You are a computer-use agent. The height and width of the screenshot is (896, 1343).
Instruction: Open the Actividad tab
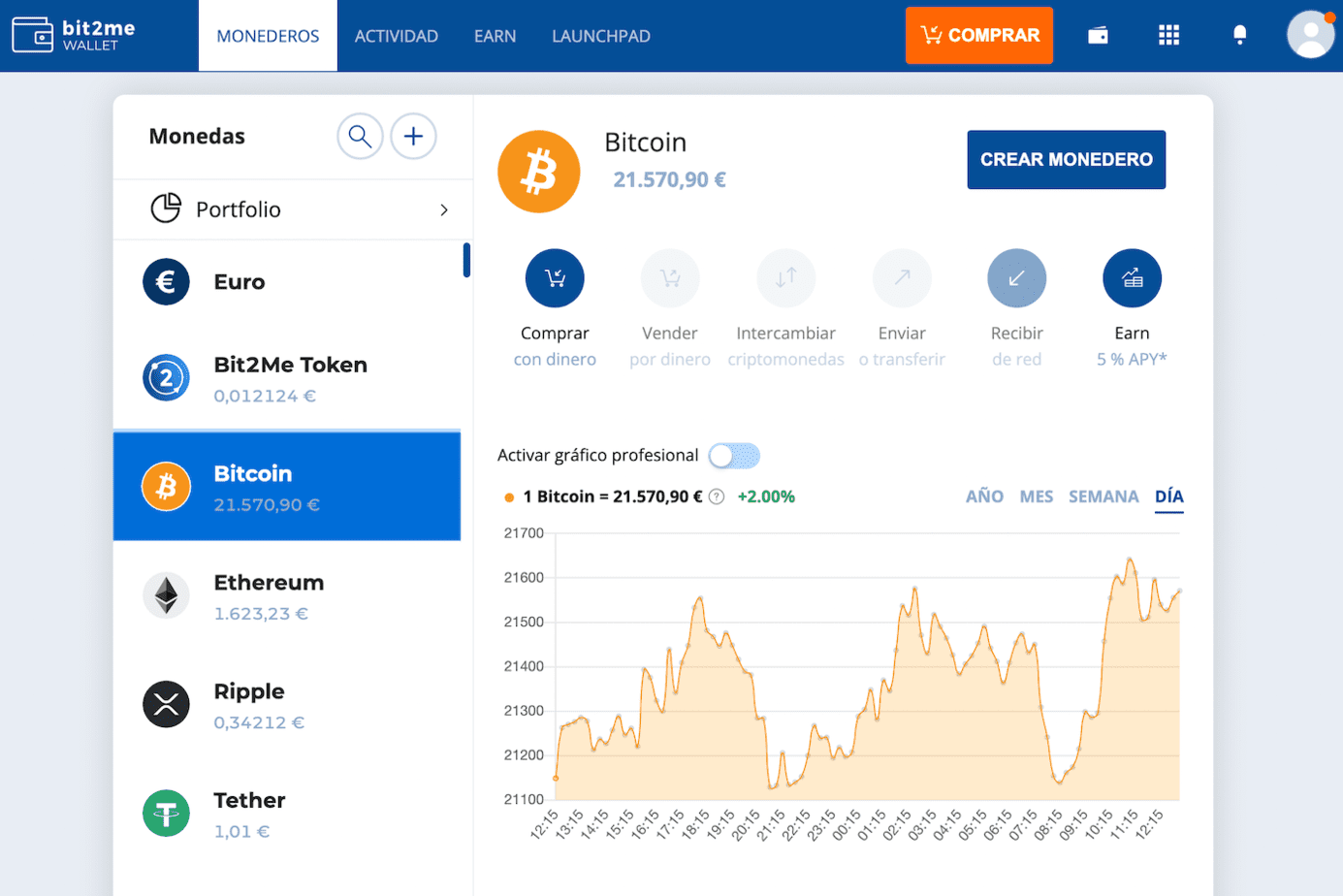point(396,36)
